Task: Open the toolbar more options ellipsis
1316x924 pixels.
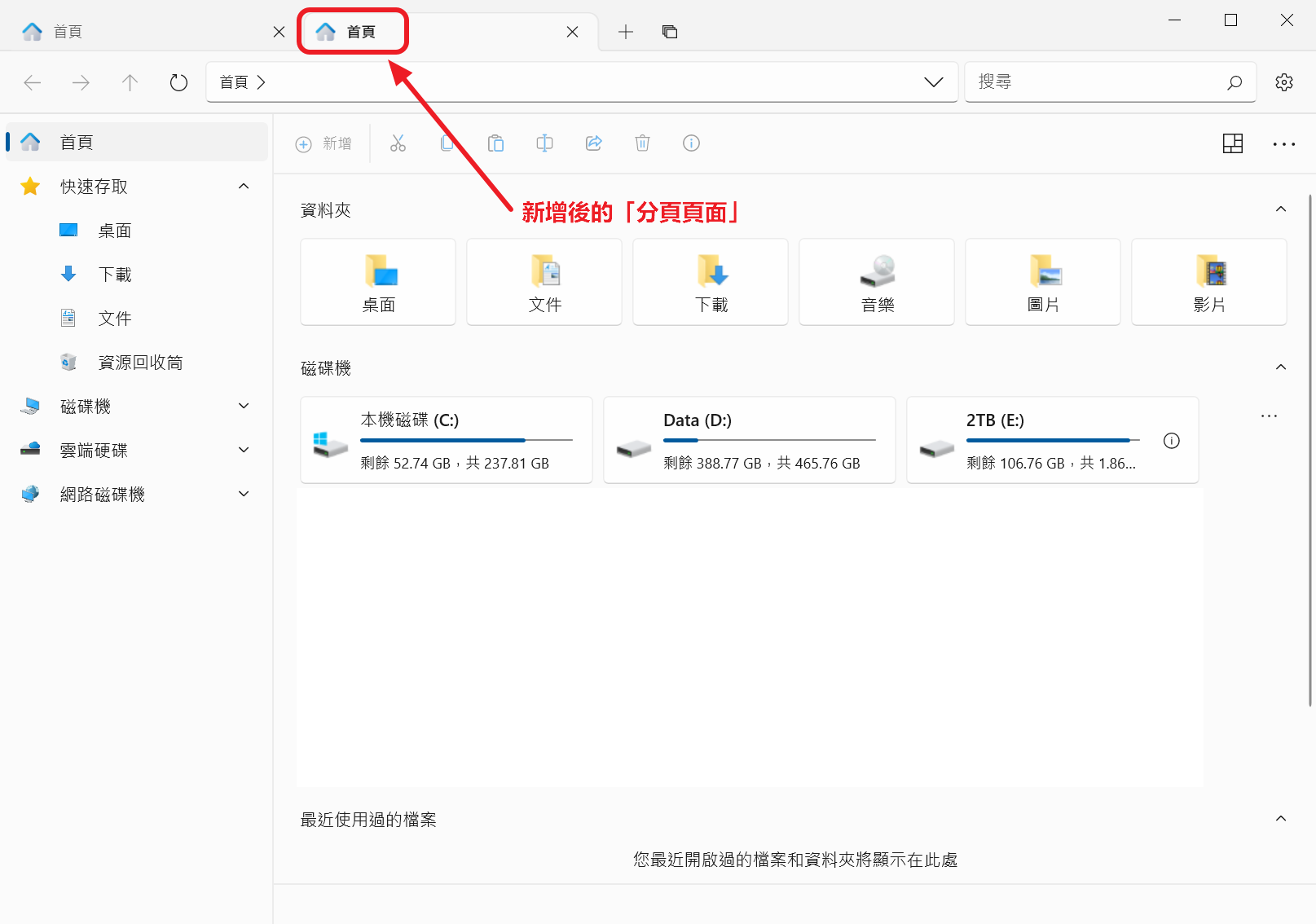Action: 1284,144
